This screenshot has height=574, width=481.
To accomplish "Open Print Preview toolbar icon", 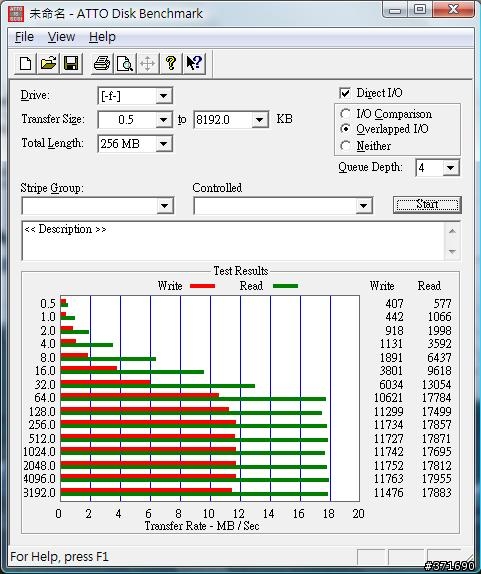I will coord(125,64).
